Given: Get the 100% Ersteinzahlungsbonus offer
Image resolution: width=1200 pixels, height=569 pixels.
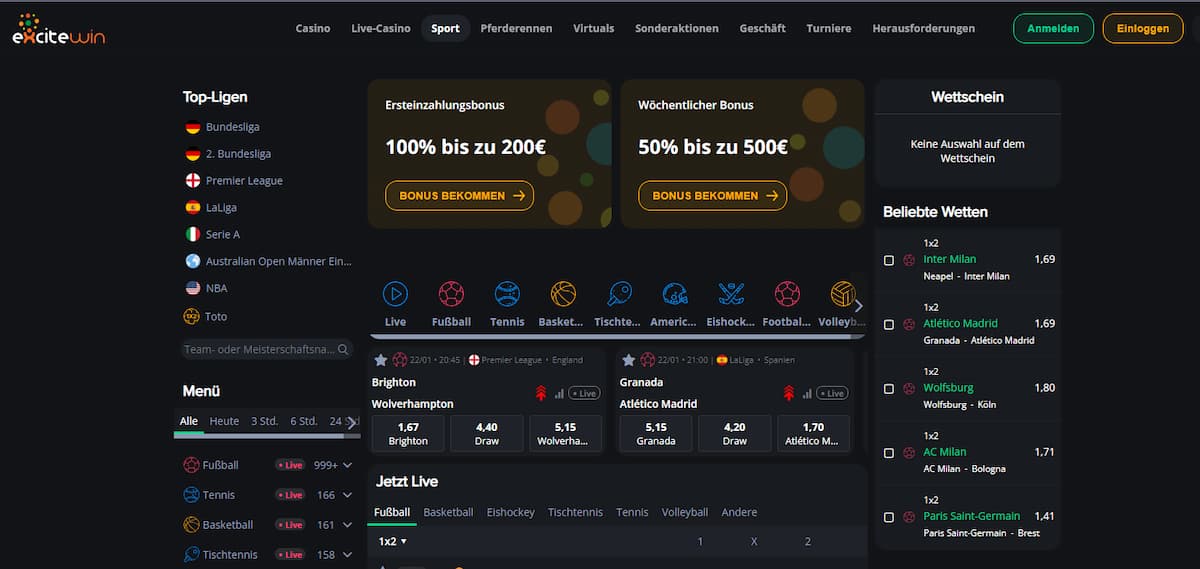Looking at the screenshot, I should (x=459, y=196).
